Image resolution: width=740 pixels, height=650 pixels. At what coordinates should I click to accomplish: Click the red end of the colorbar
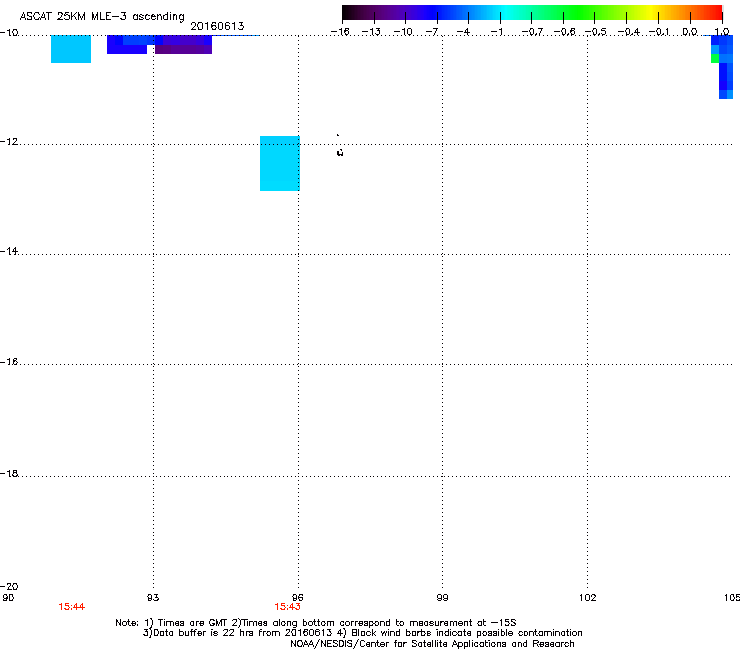[x=713, y=12]
